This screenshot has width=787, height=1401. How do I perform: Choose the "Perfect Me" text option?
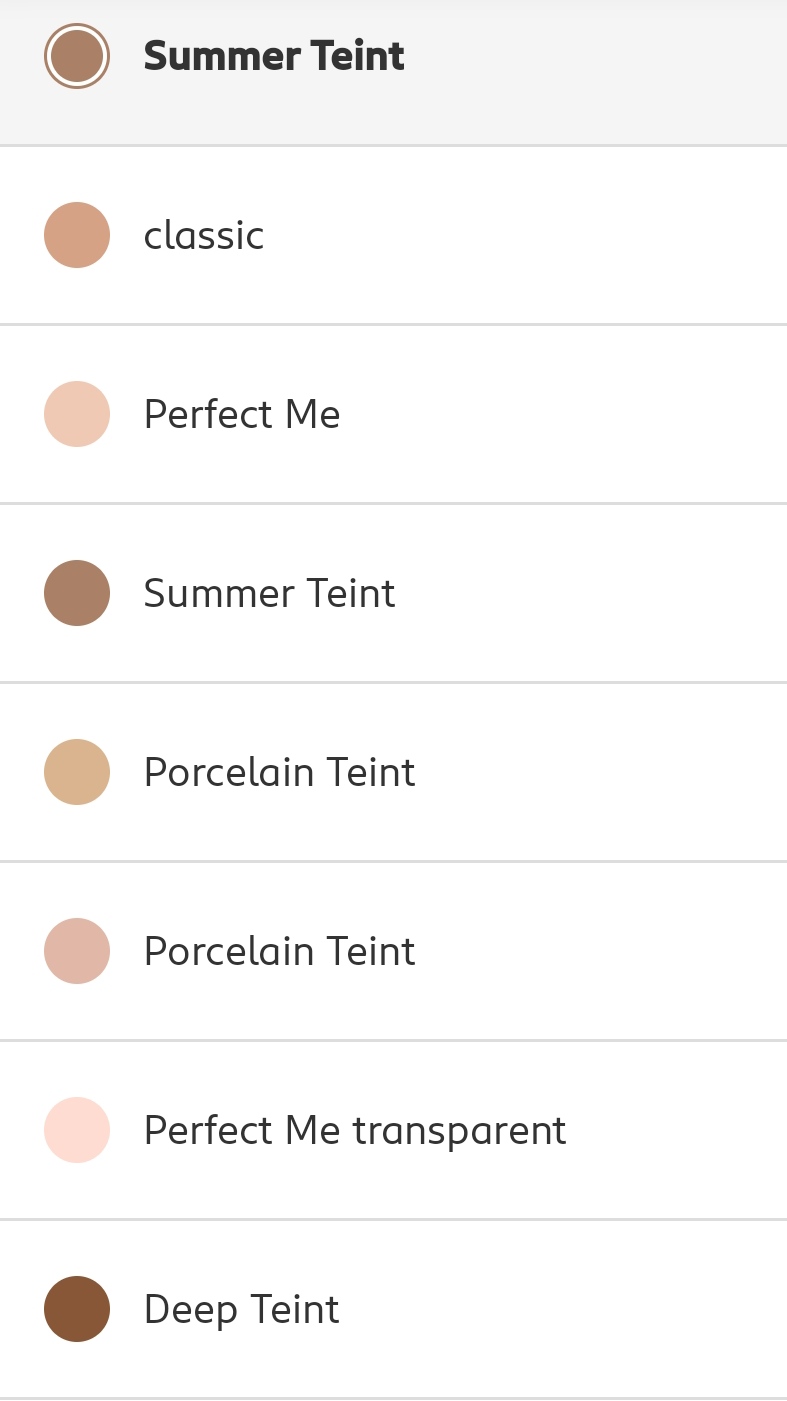click(x=242, y=414)
